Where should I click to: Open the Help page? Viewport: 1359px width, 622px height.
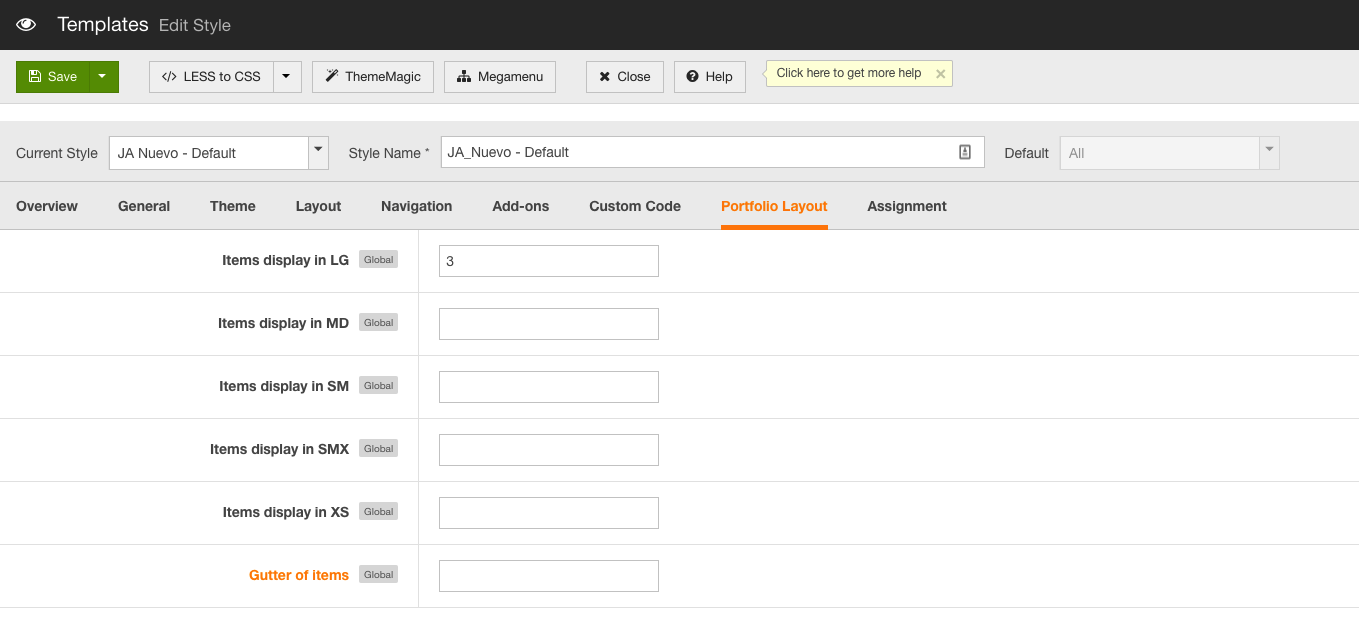click(x=709, y=77)
